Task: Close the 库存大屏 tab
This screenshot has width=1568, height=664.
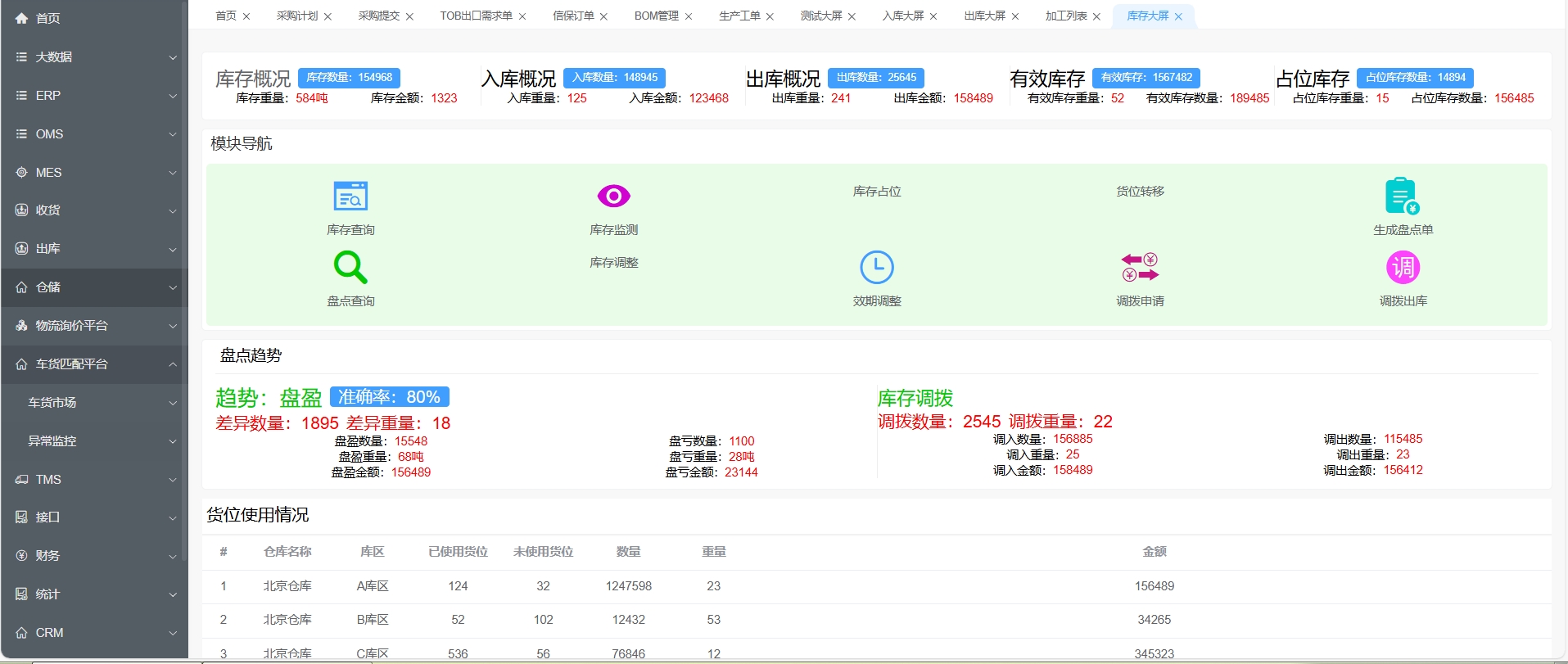Action: [1178, 16]
